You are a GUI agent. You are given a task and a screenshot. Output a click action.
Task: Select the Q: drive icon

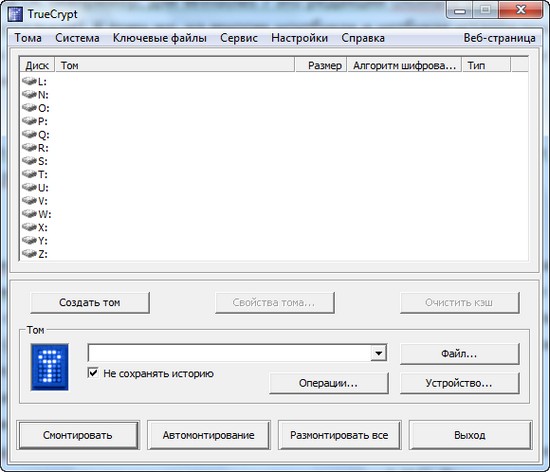click(x=29, y=134)
